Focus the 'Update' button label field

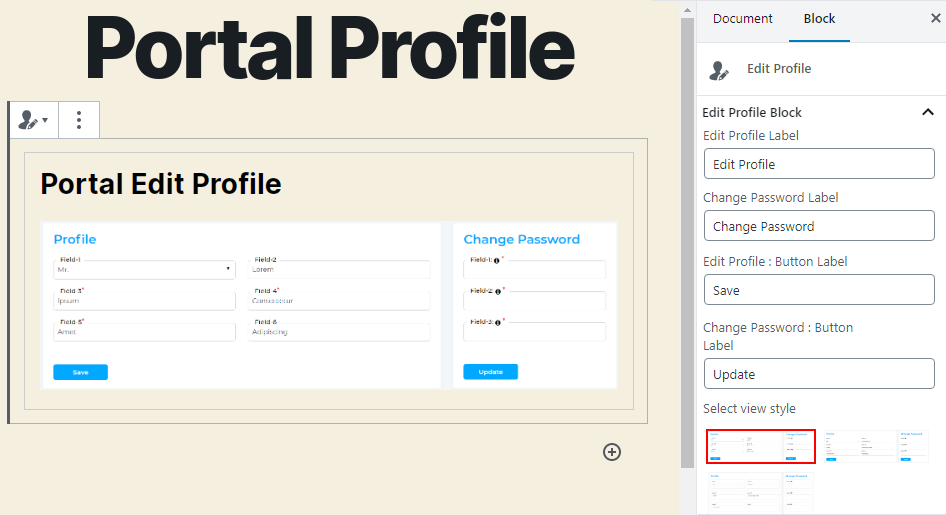[819, 374]
